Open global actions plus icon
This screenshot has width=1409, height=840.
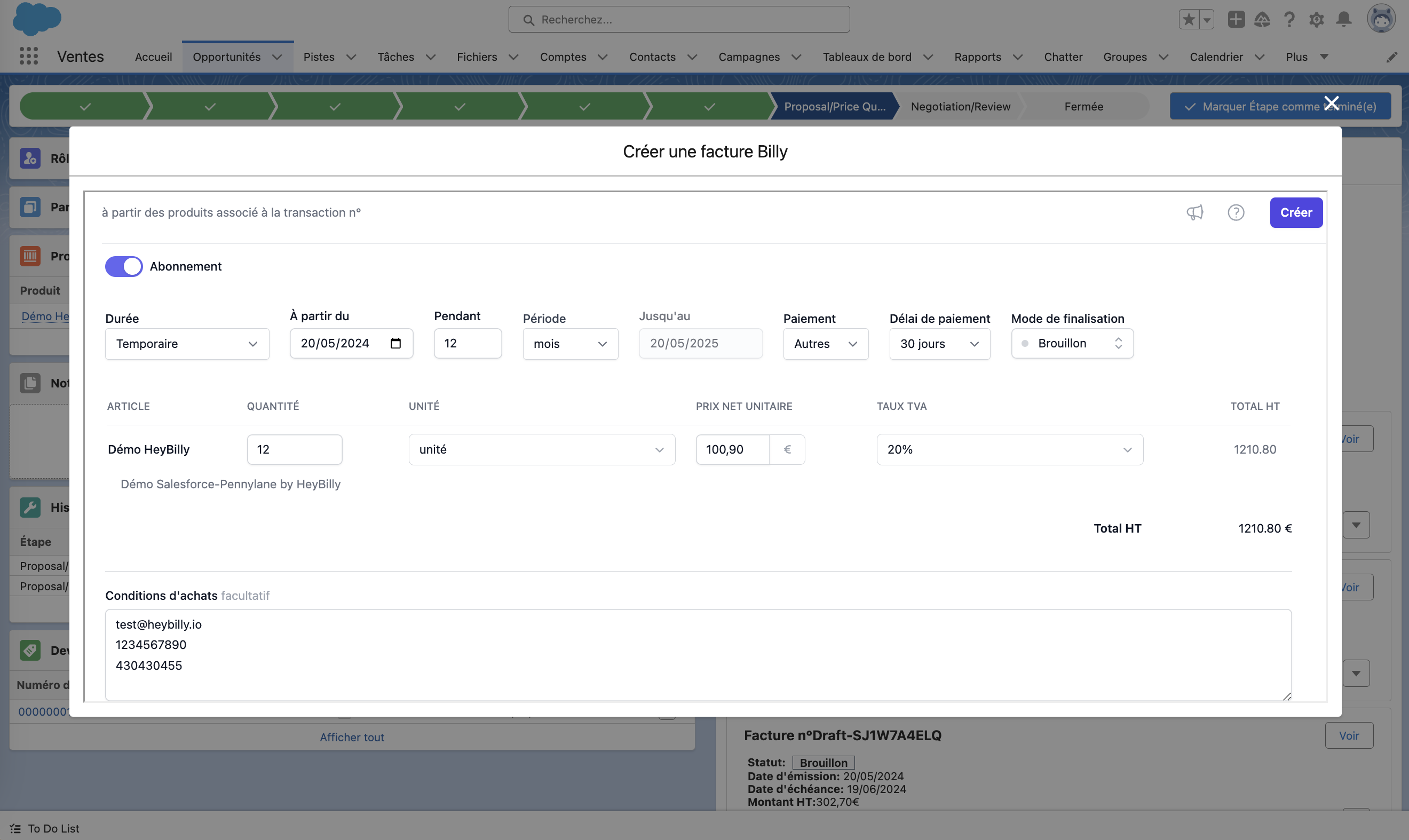[1236, 19]
